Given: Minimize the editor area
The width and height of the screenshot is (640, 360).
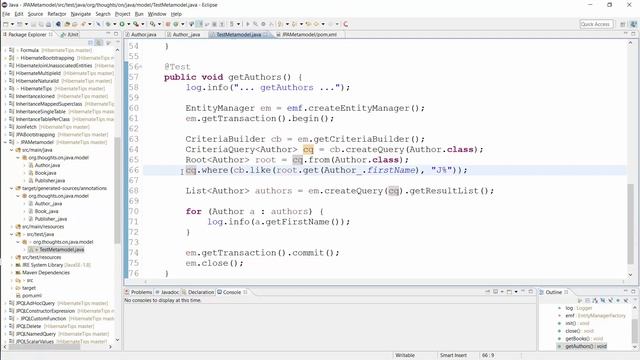Looking at the screenshot, I should (625, 34).
